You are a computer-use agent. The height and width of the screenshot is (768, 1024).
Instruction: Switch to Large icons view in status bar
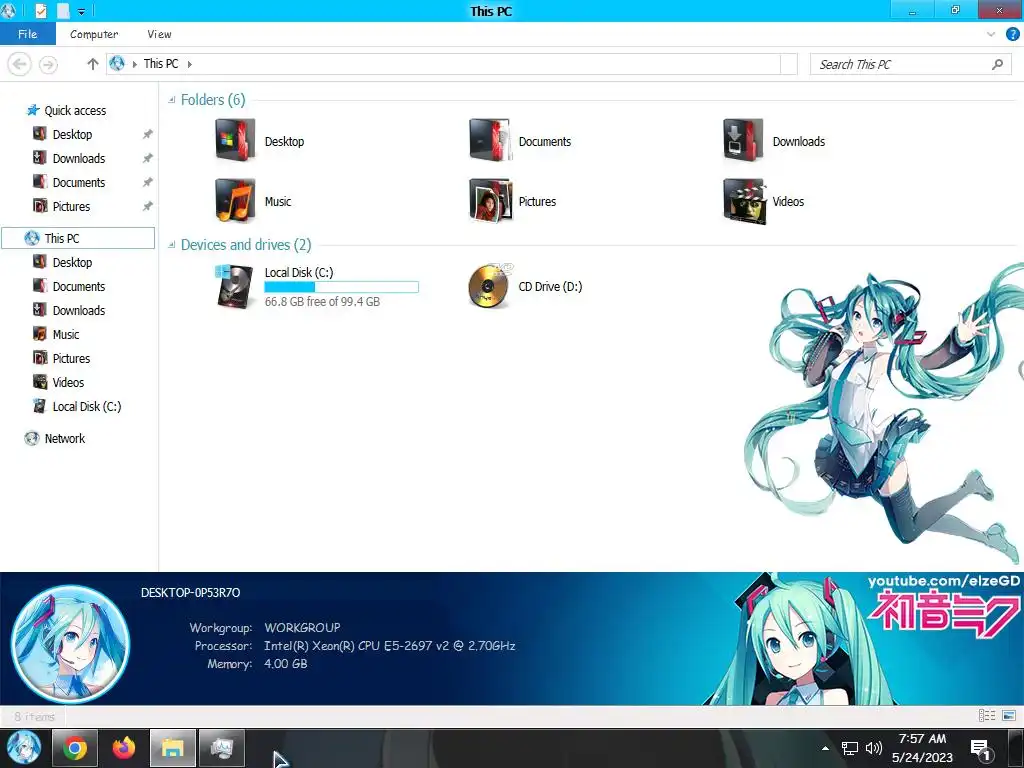(x=1009, y=716)
